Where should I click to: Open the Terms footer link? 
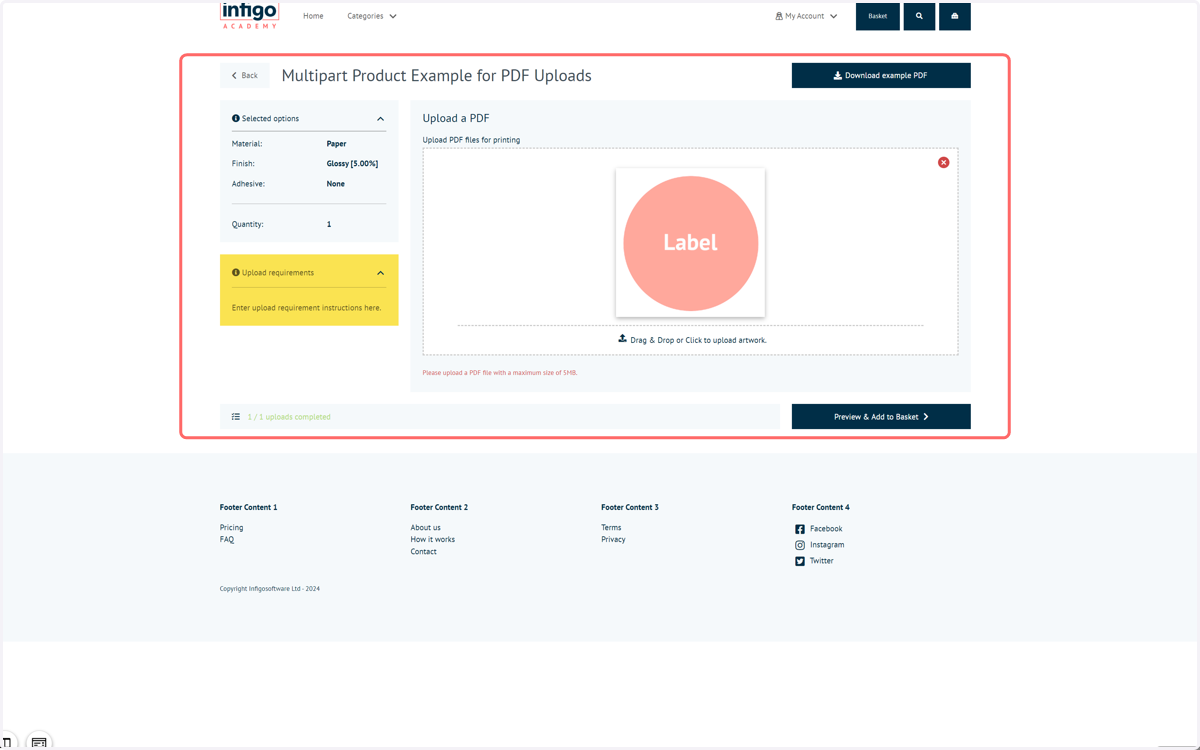click(x=611, y=527)
